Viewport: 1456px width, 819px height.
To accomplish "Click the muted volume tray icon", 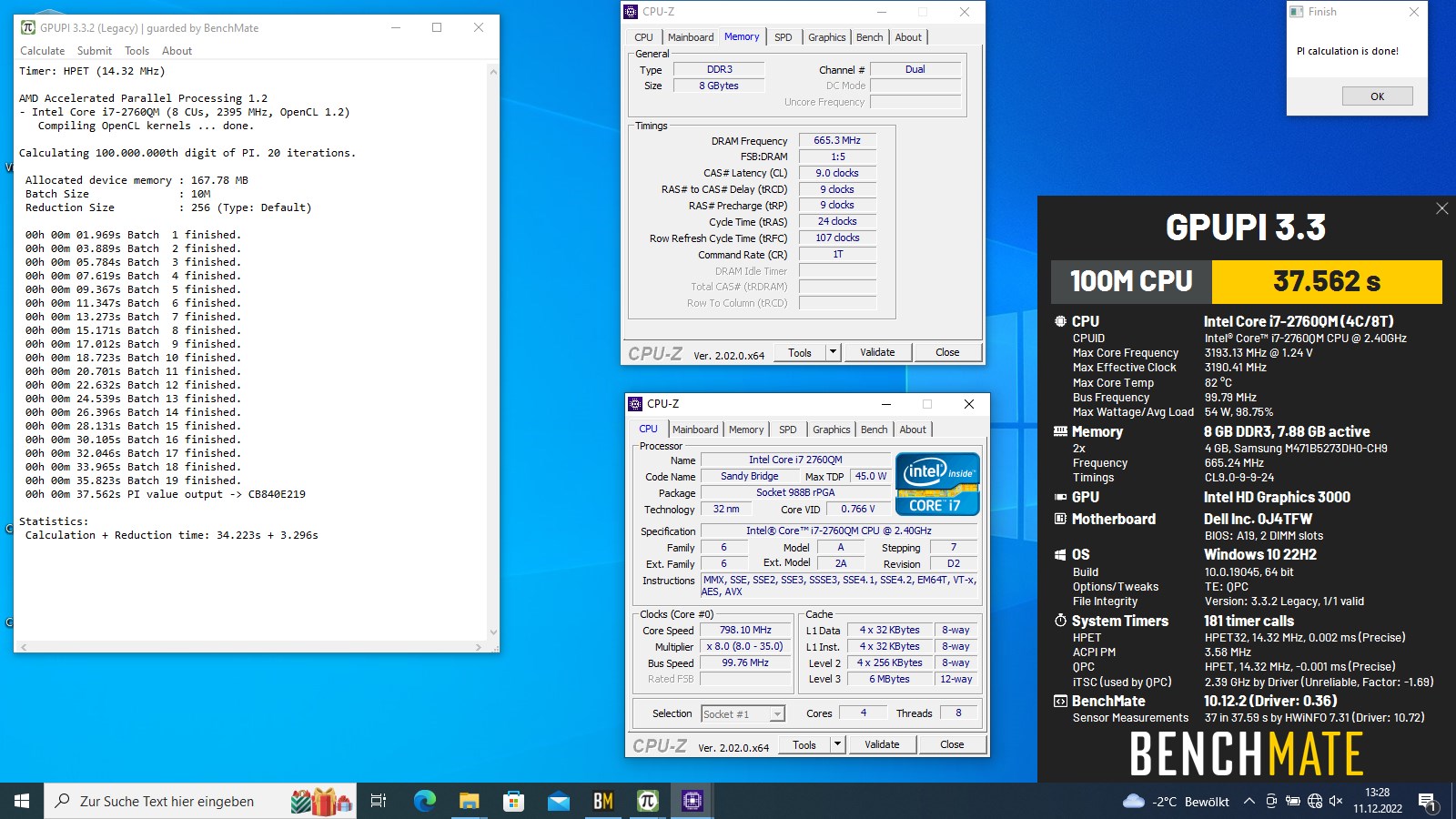I will 1336,802.
